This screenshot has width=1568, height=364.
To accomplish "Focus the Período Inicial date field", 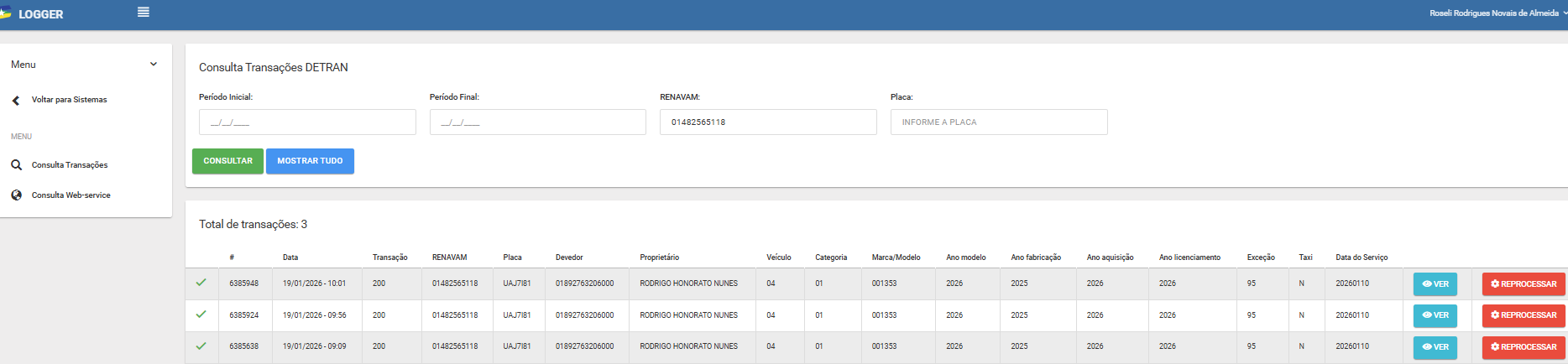I will [x=307, y=122].
